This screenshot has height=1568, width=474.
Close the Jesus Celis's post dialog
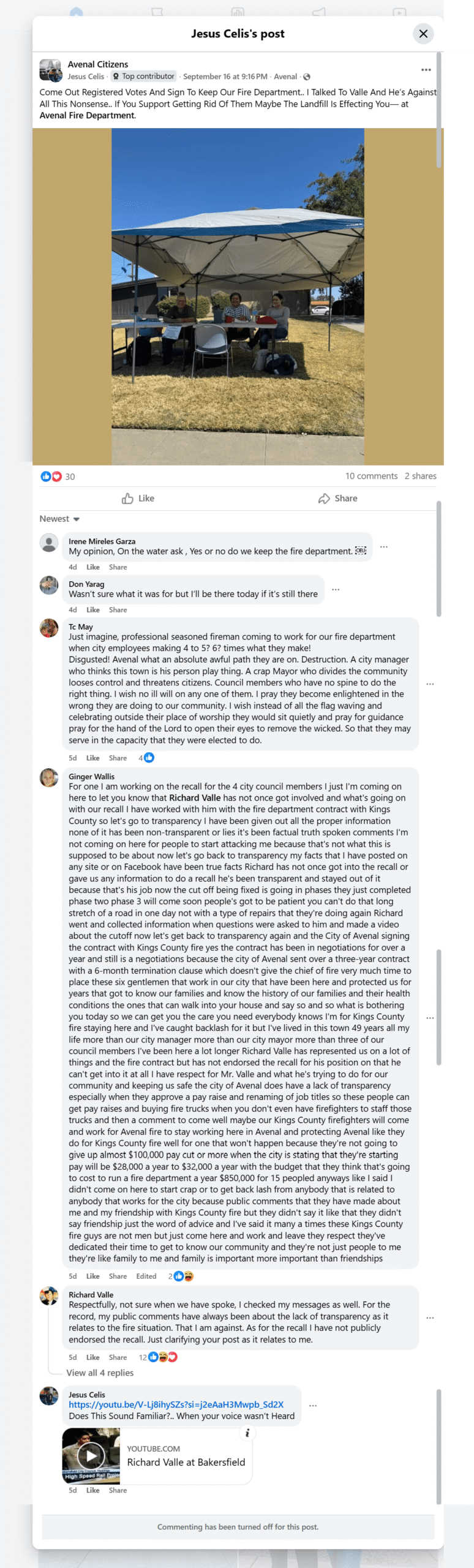point(423,34)
